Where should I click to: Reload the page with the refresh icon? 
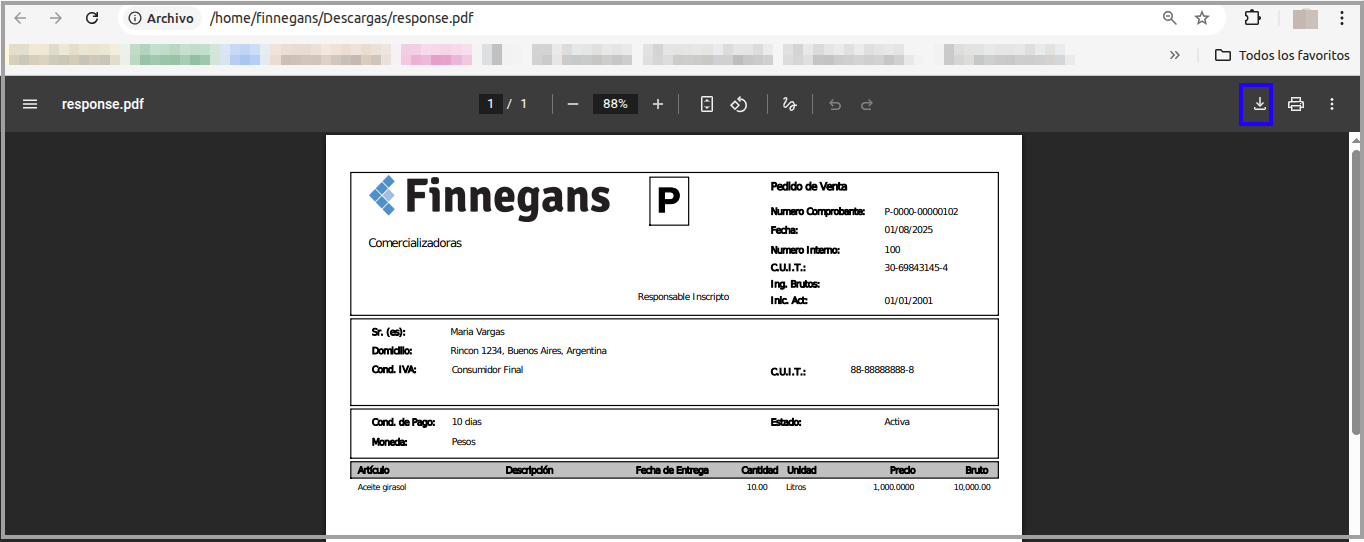[92, 18]
